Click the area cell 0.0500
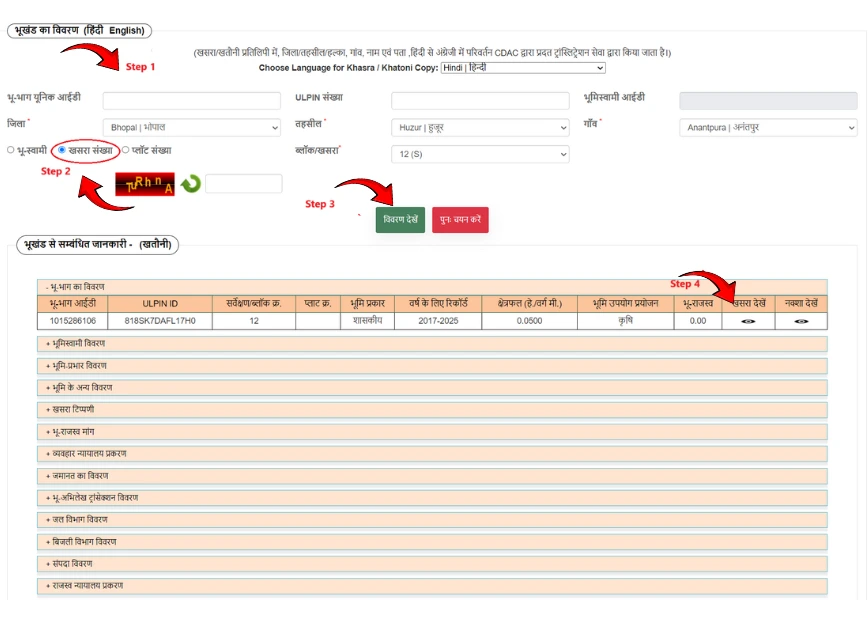This screenshot has width=868, height=631. pos(529,321)
